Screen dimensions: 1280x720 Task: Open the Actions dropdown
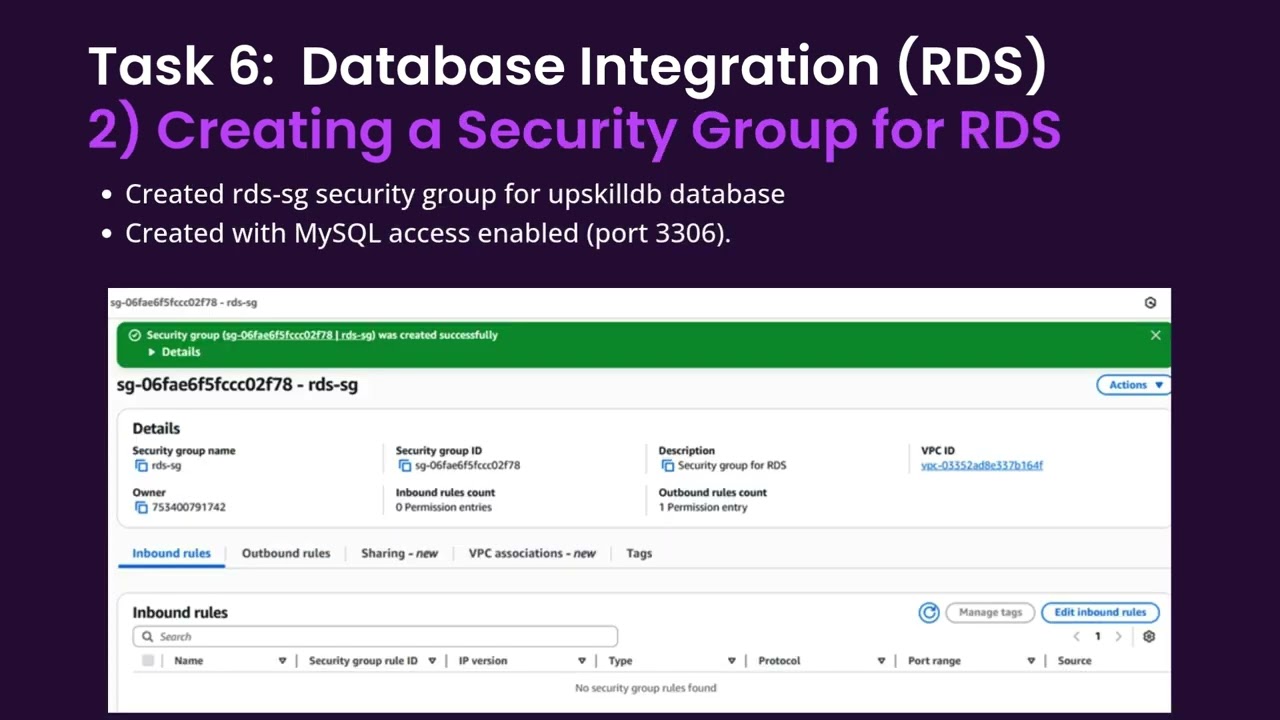point(1135,385)
